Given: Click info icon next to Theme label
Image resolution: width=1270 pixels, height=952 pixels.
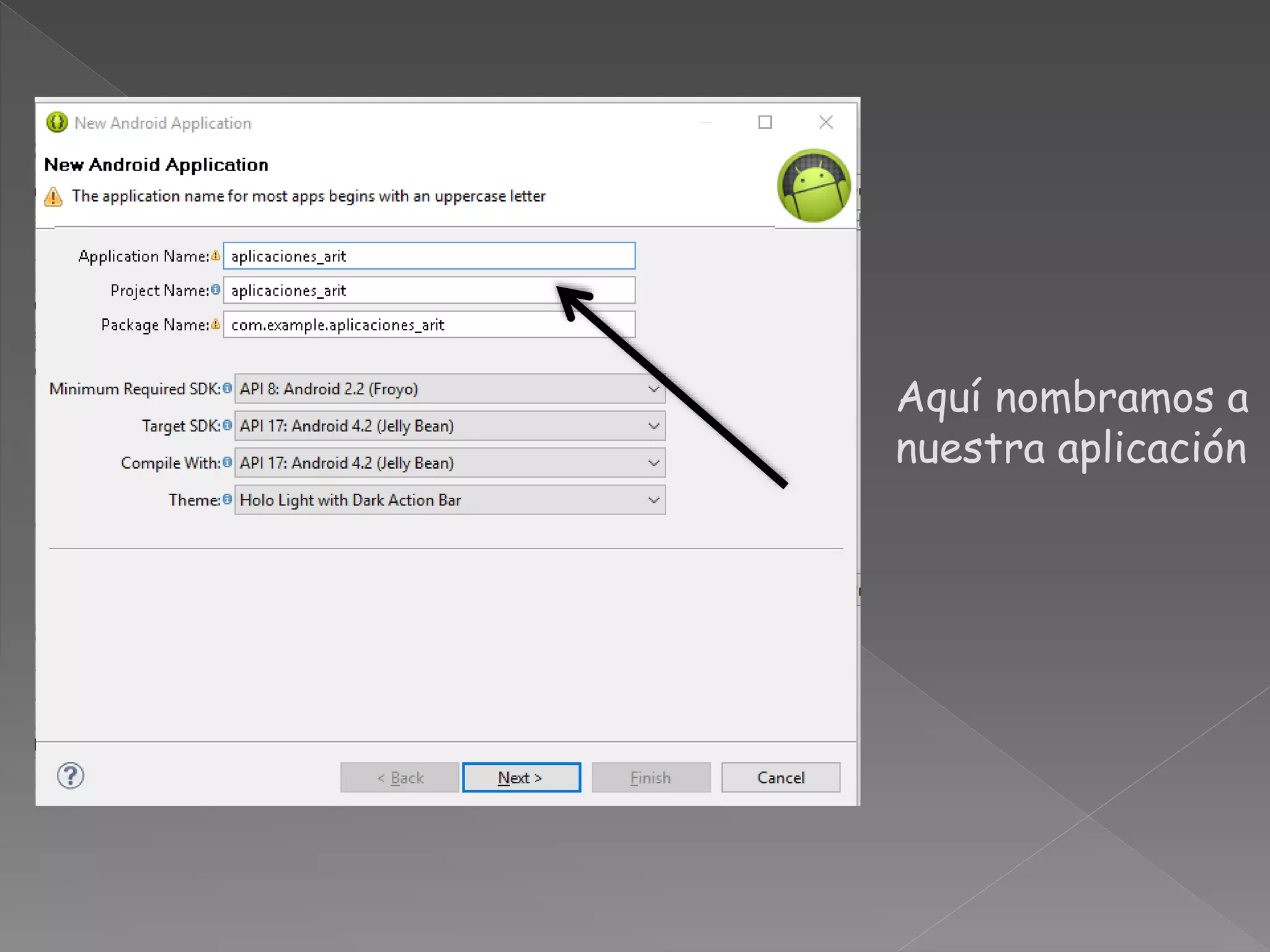Looking at the screenshot, I should 227,499.
